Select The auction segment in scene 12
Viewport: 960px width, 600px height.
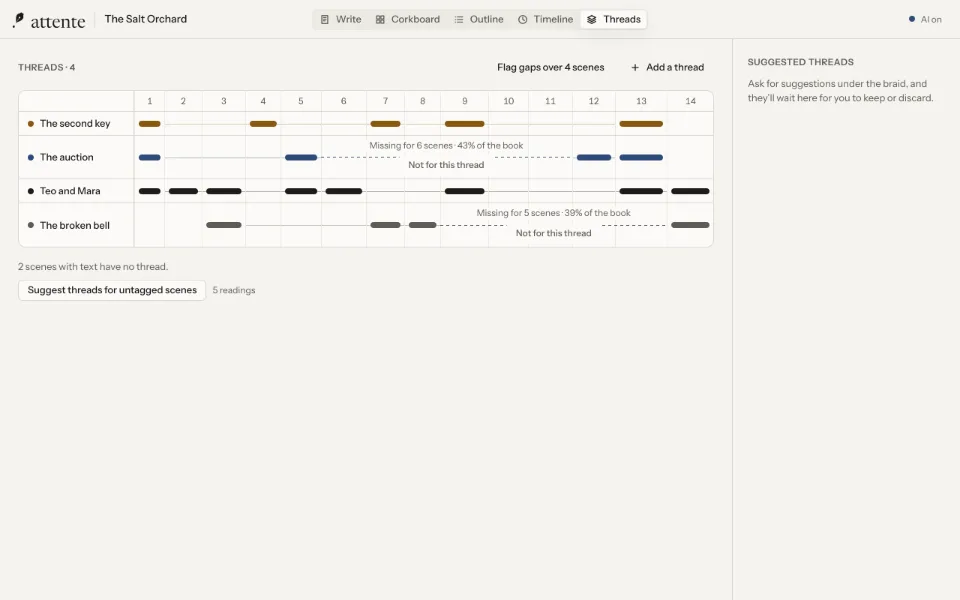pyautogui.click(x=594, y=157)
